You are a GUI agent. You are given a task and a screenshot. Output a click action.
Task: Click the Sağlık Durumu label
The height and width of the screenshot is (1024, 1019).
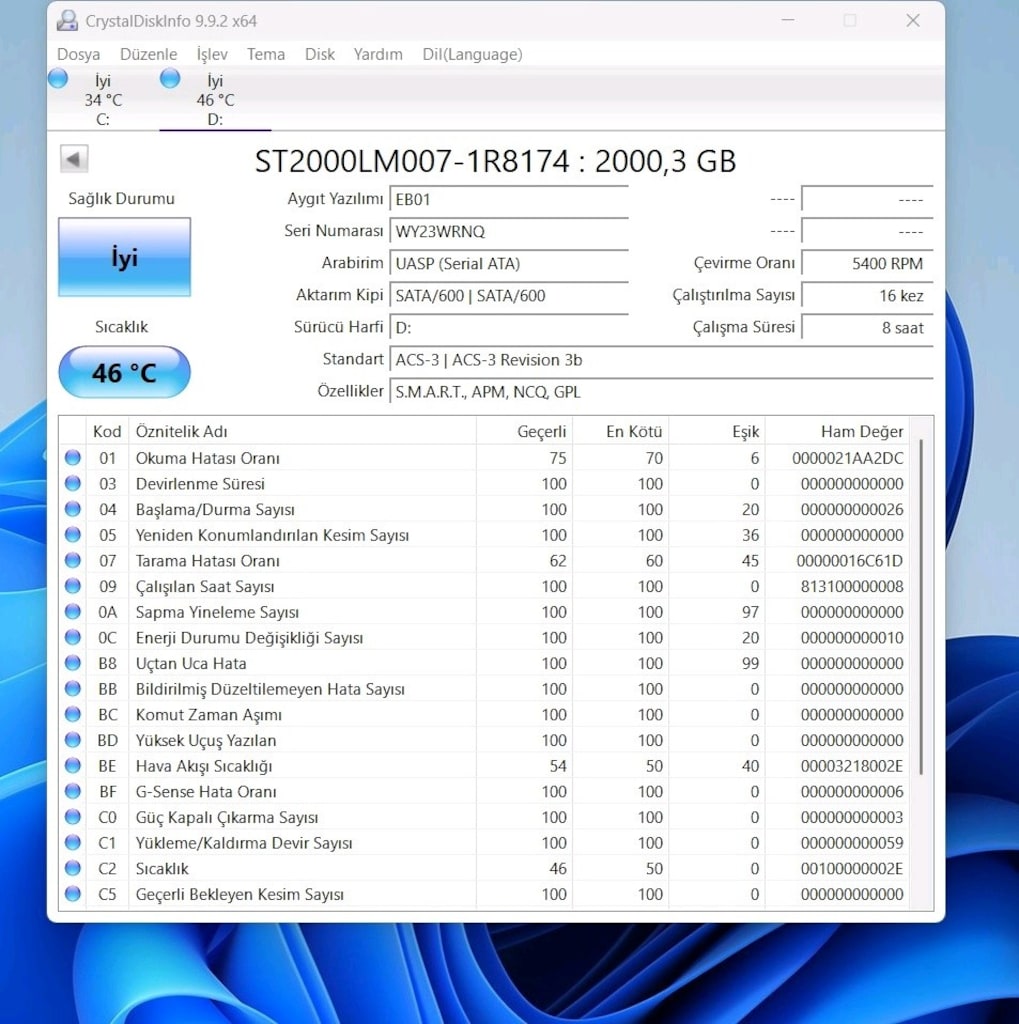coord(121,199)
